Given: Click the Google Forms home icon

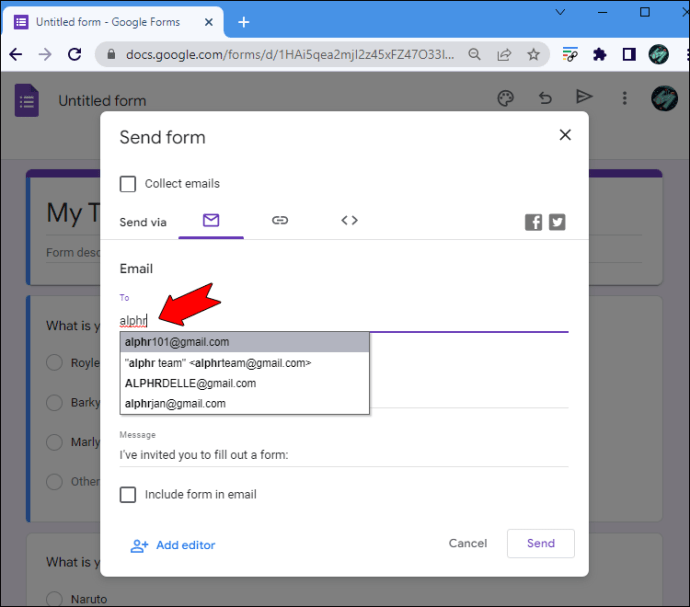Looking at the screenshot, I should pos(27,100).
